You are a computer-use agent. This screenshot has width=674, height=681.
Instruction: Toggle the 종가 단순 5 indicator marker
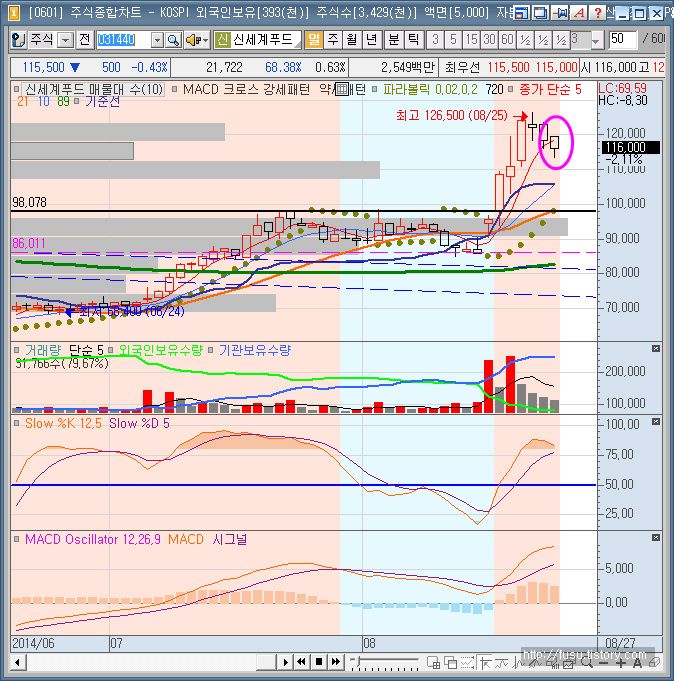tap(511, 89)
